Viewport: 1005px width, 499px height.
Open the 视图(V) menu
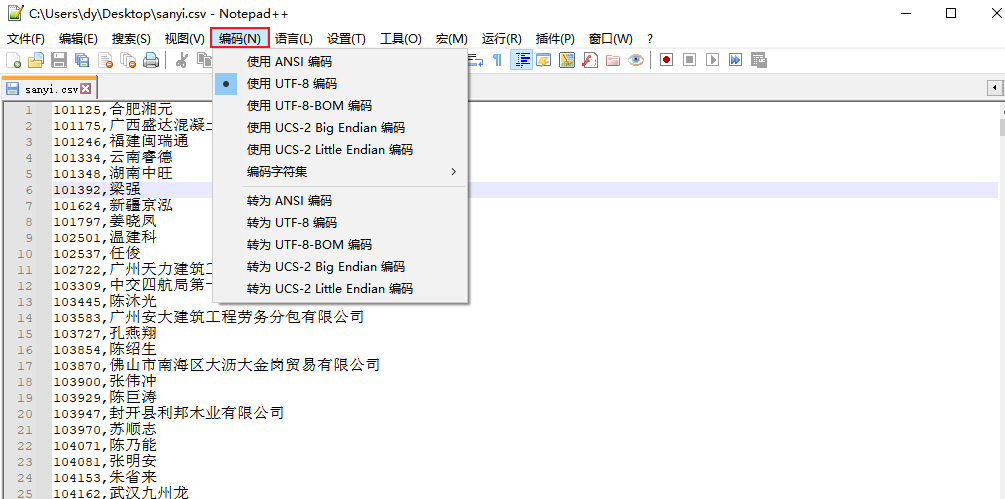click(x=185, y=39)
